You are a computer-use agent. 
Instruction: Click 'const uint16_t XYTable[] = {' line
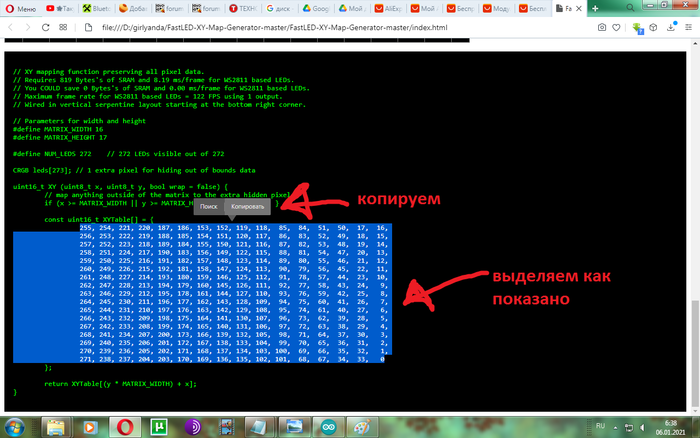pyautogui.click(x=99, y=219)
